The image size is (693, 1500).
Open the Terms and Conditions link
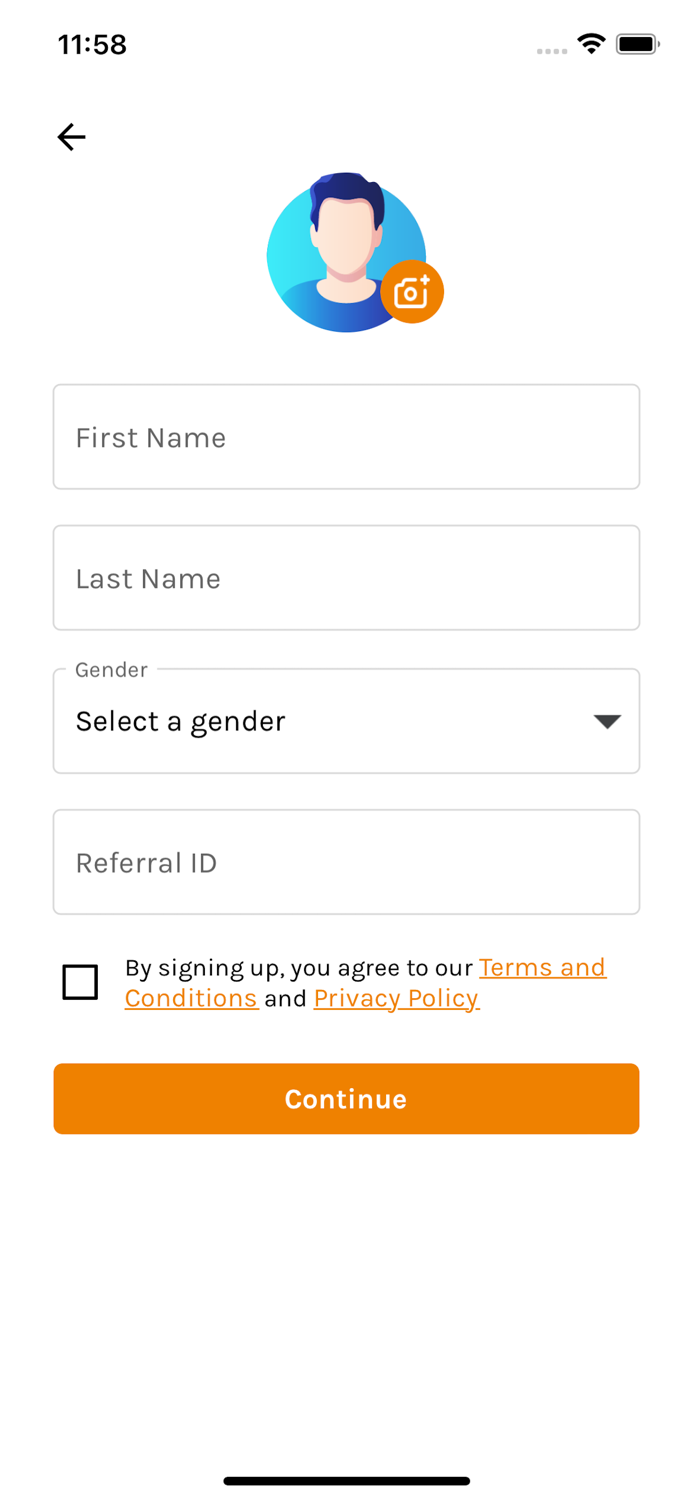click(x=542, y=968)
